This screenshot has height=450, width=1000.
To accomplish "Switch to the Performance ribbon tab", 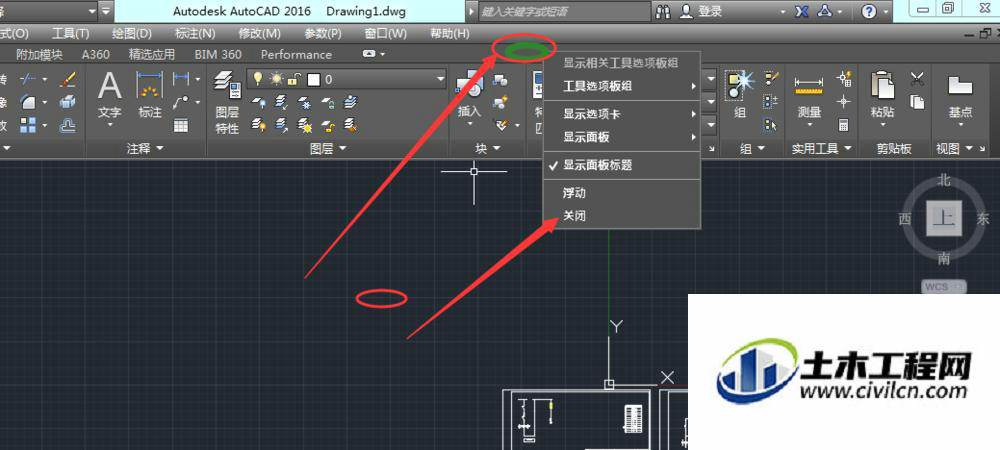I will (x=296, y=55).
